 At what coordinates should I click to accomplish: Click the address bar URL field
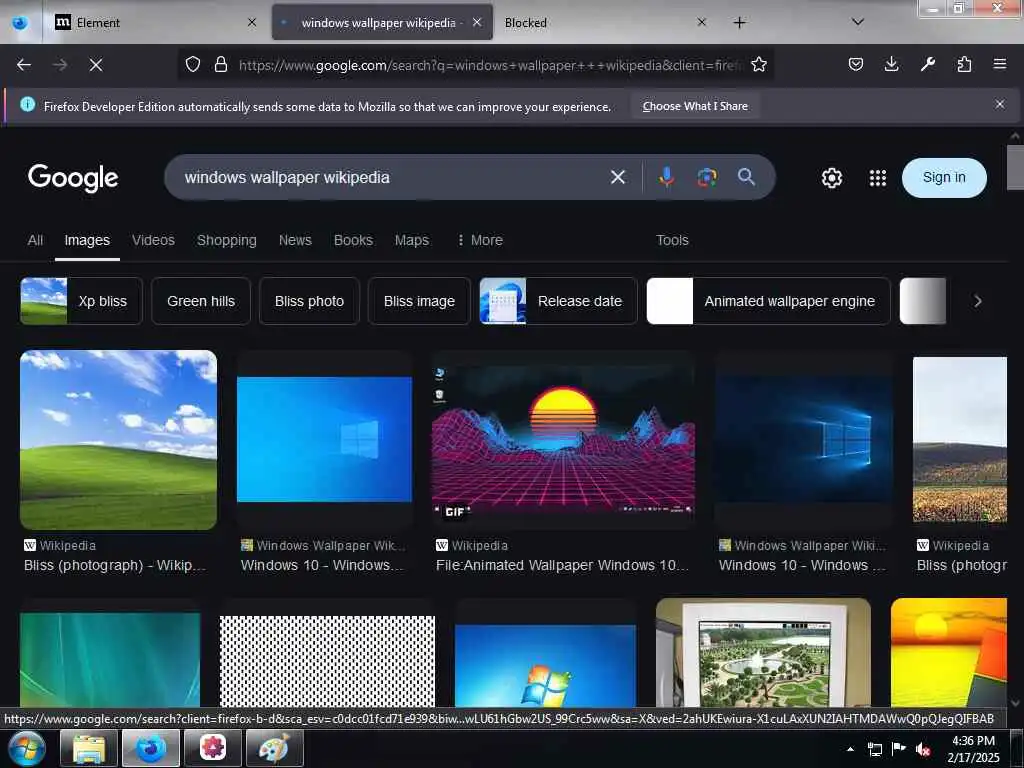tap(490, 65)
